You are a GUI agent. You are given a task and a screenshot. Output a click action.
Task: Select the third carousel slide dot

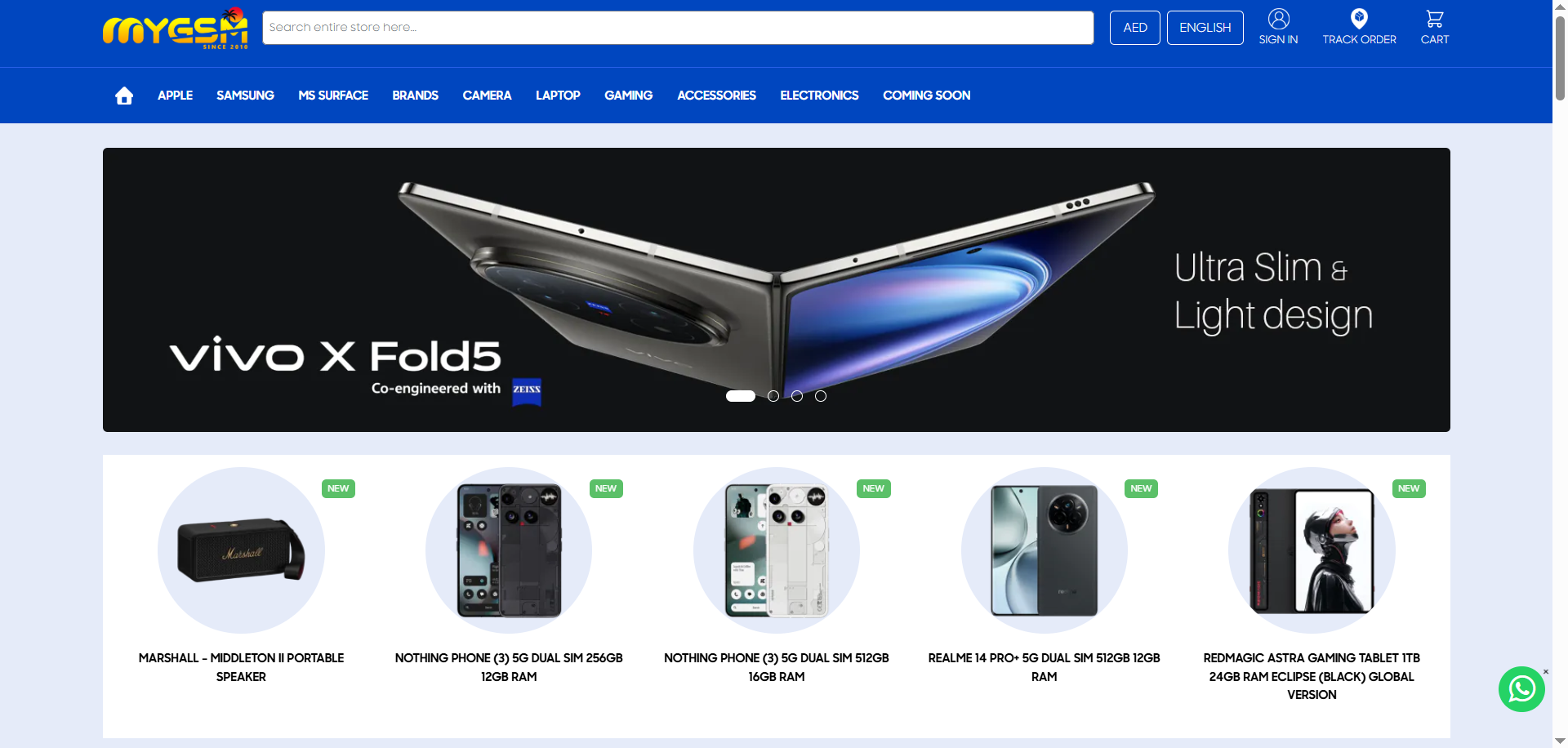tap(797, 396)
